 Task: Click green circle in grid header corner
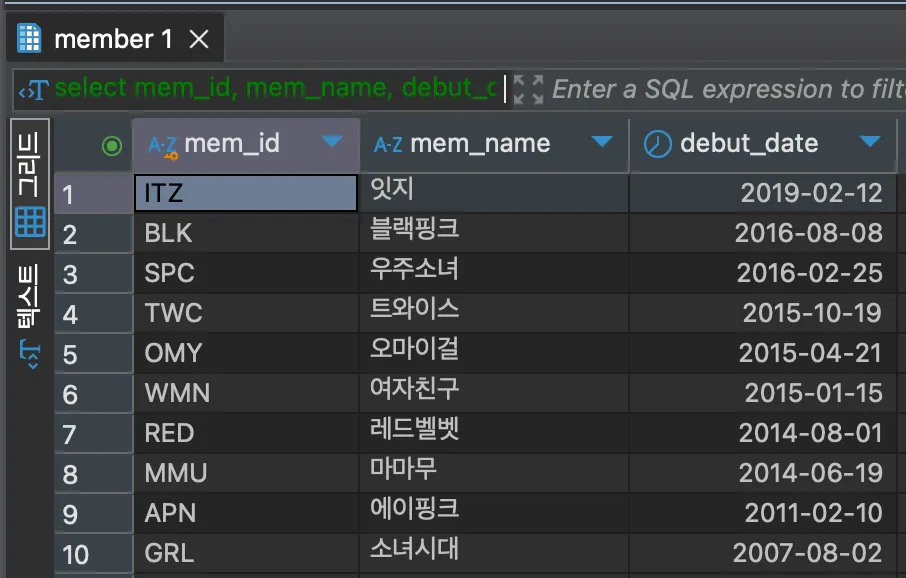[112, 146]
